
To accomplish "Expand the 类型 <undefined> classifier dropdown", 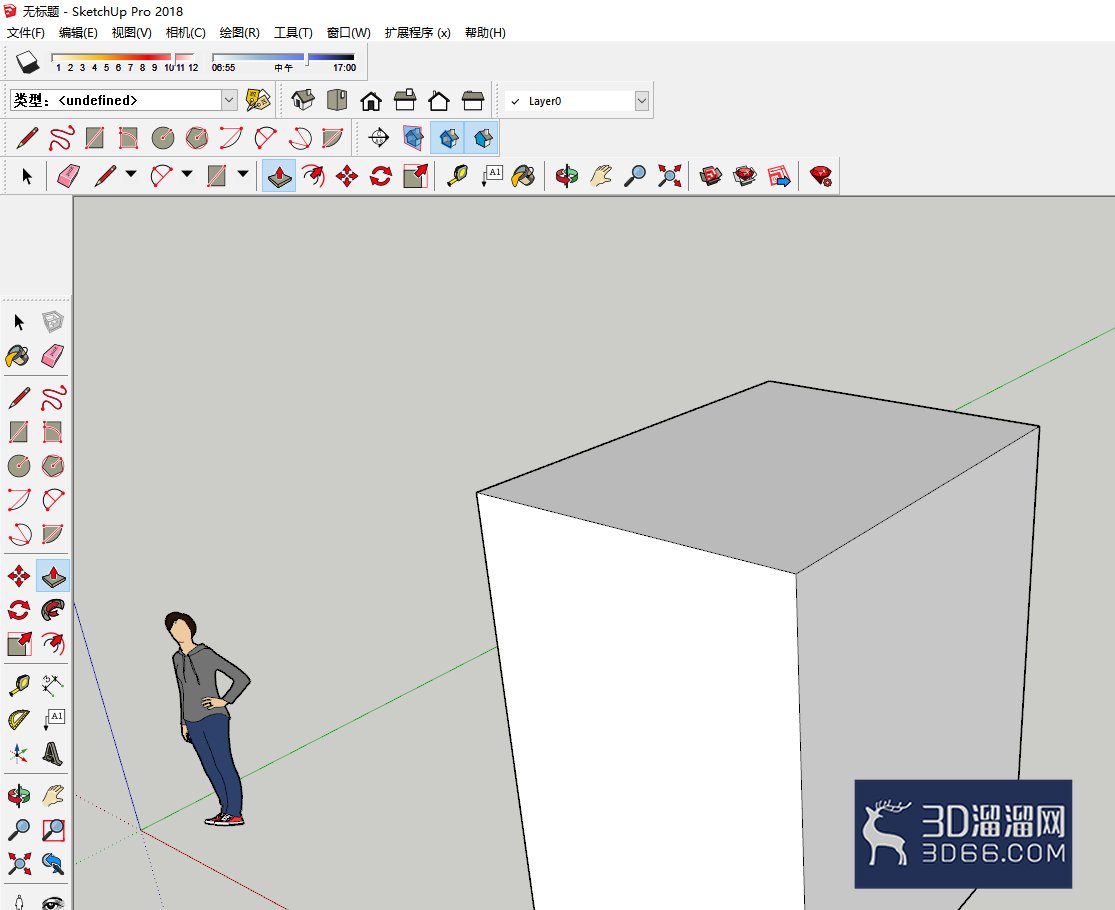I will point(229,100).
